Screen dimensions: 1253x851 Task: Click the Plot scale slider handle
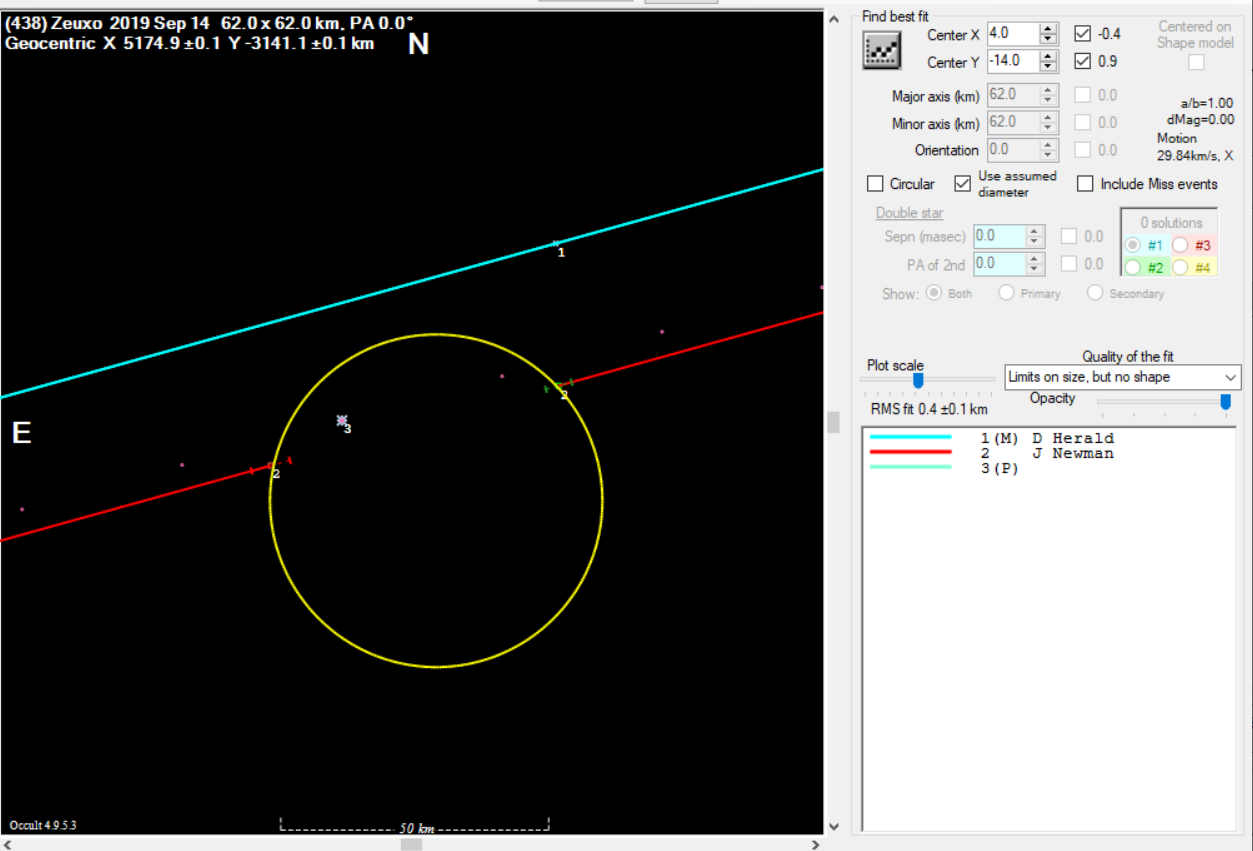(918, 380)
